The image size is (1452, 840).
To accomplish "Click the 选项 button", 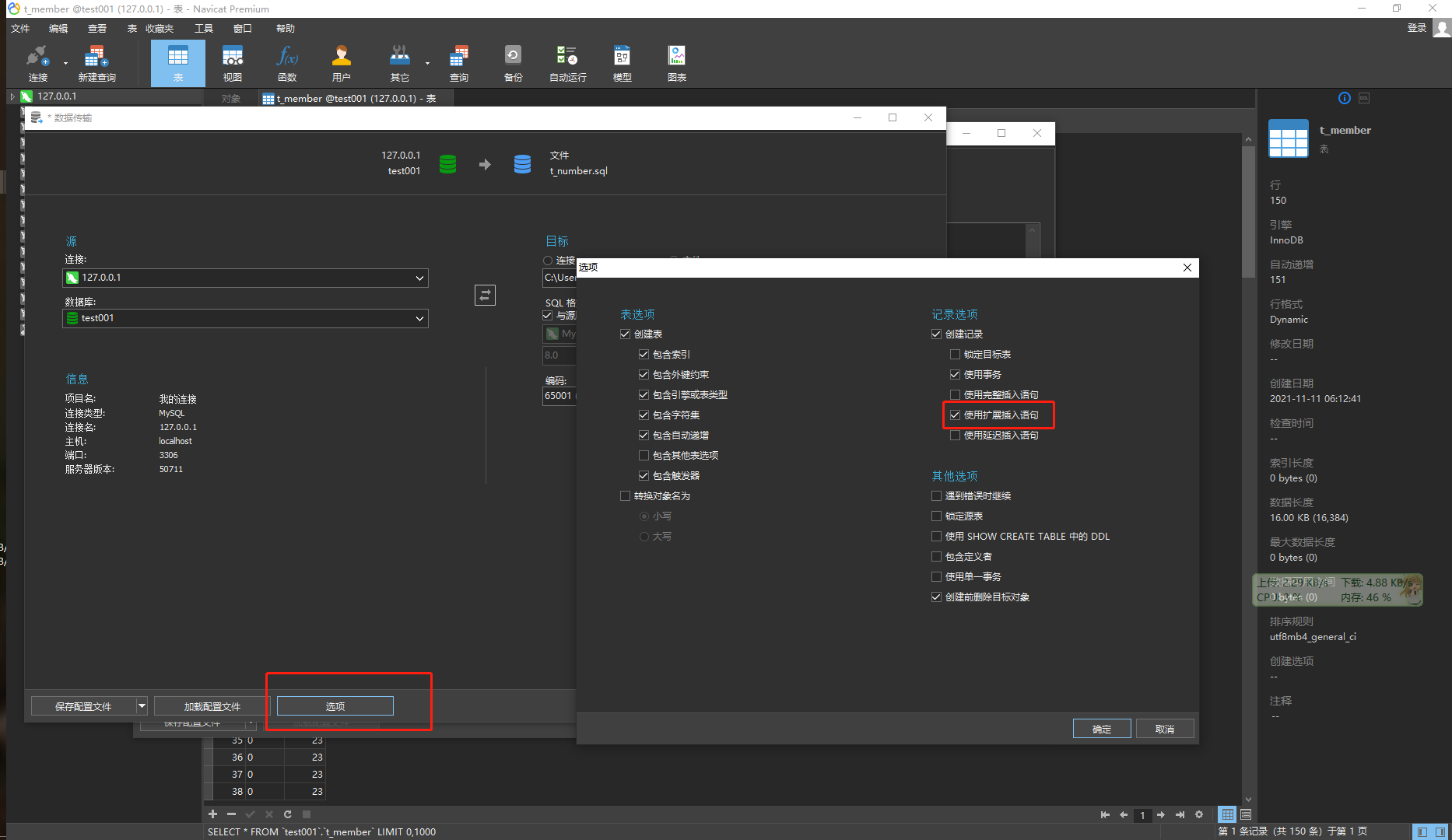I will coord(335,706).
